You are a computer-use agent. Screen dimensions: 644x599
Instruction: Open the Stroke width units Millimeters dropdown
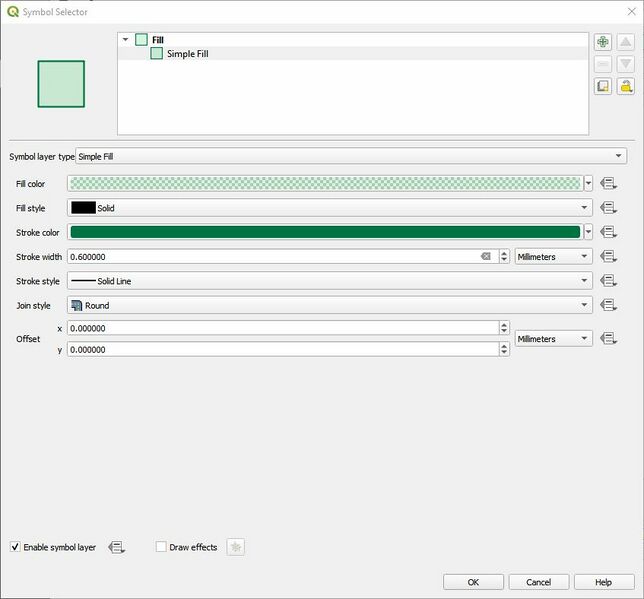click(553, 257)
